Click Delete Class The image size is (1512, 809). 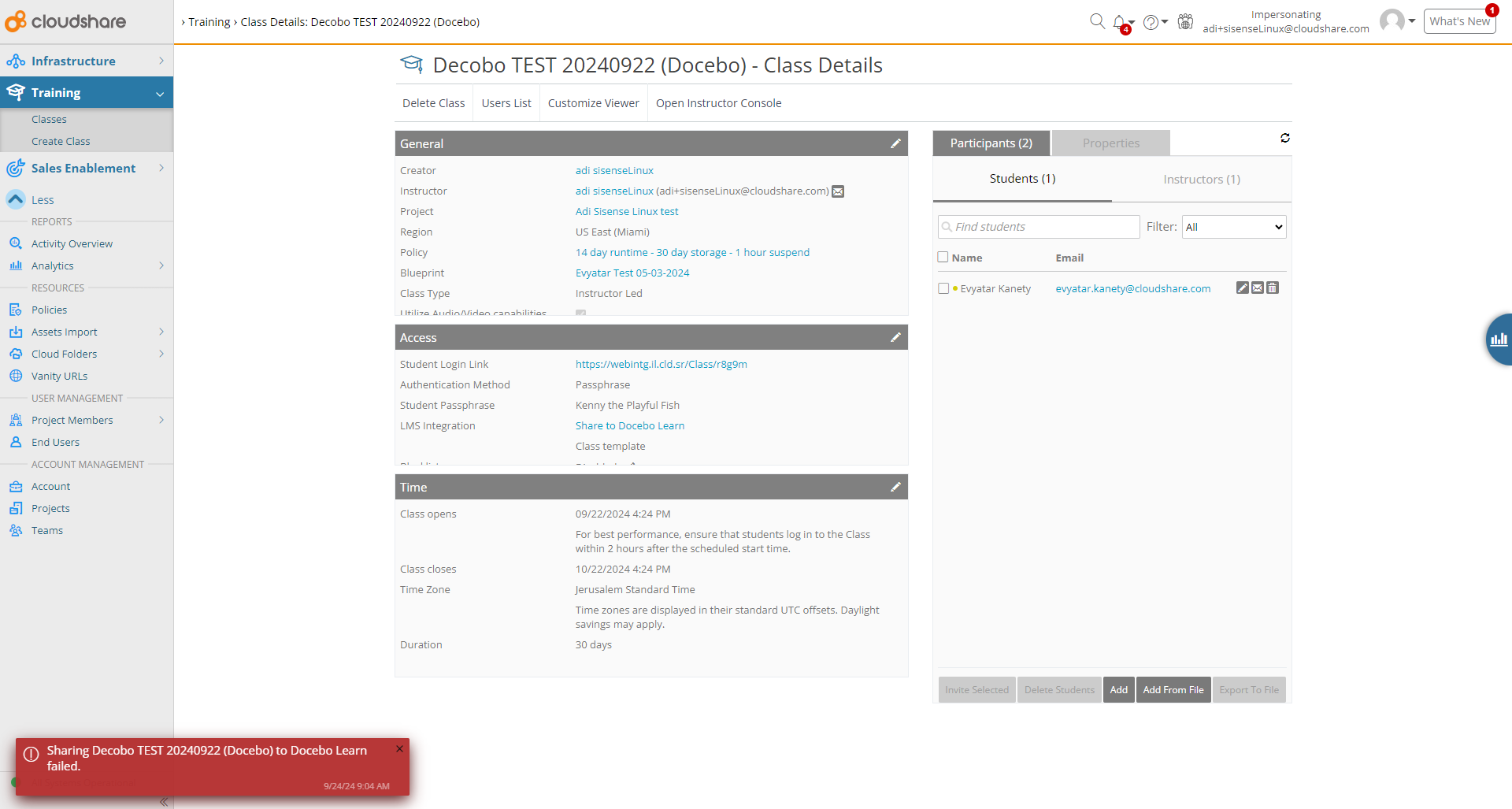(x=434, y=103)
